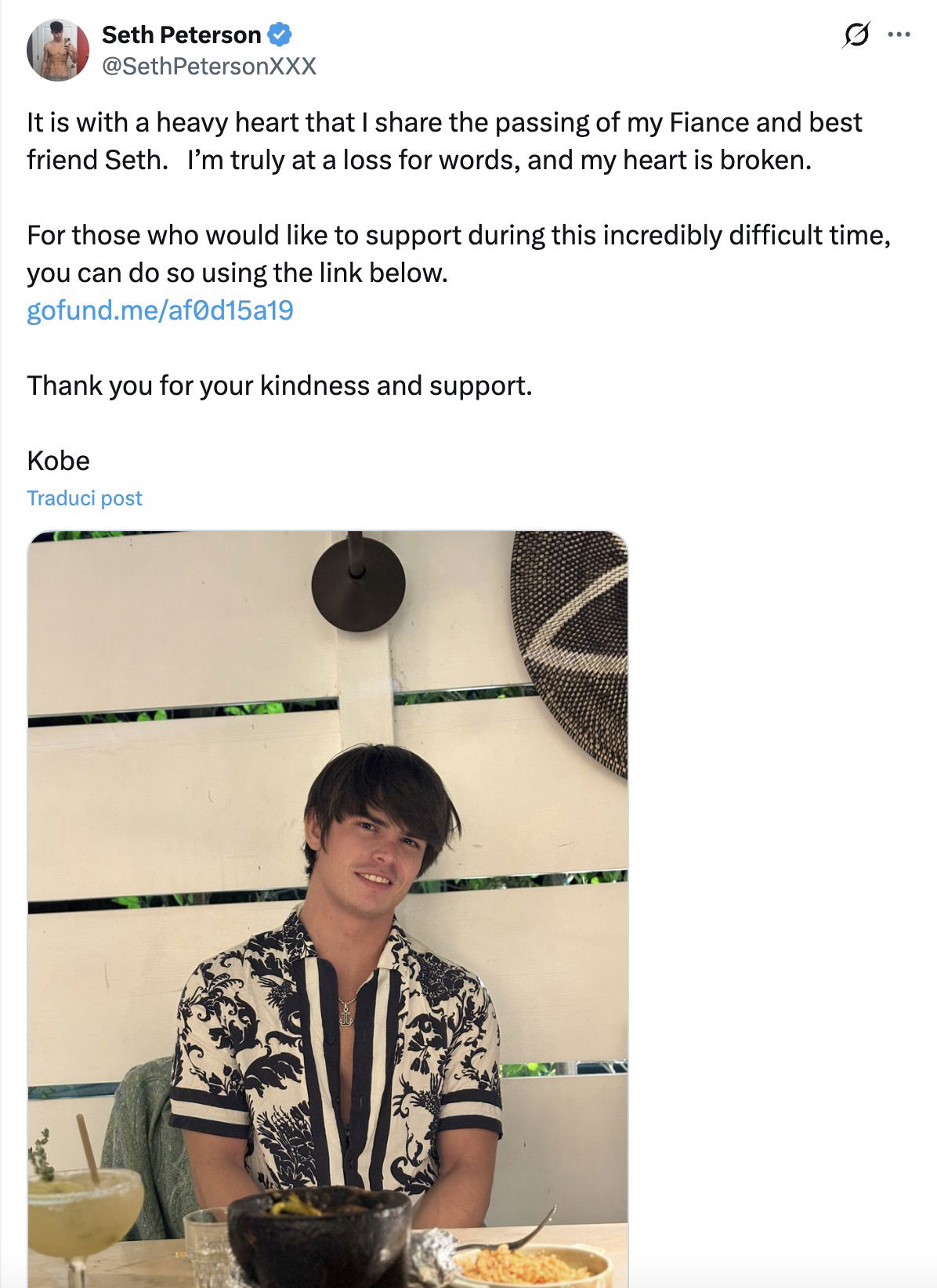Open the gofund.me/af0d15a19 link
Image resolution: width=937 pixels, height=1288 pixels.
point(160,310)
